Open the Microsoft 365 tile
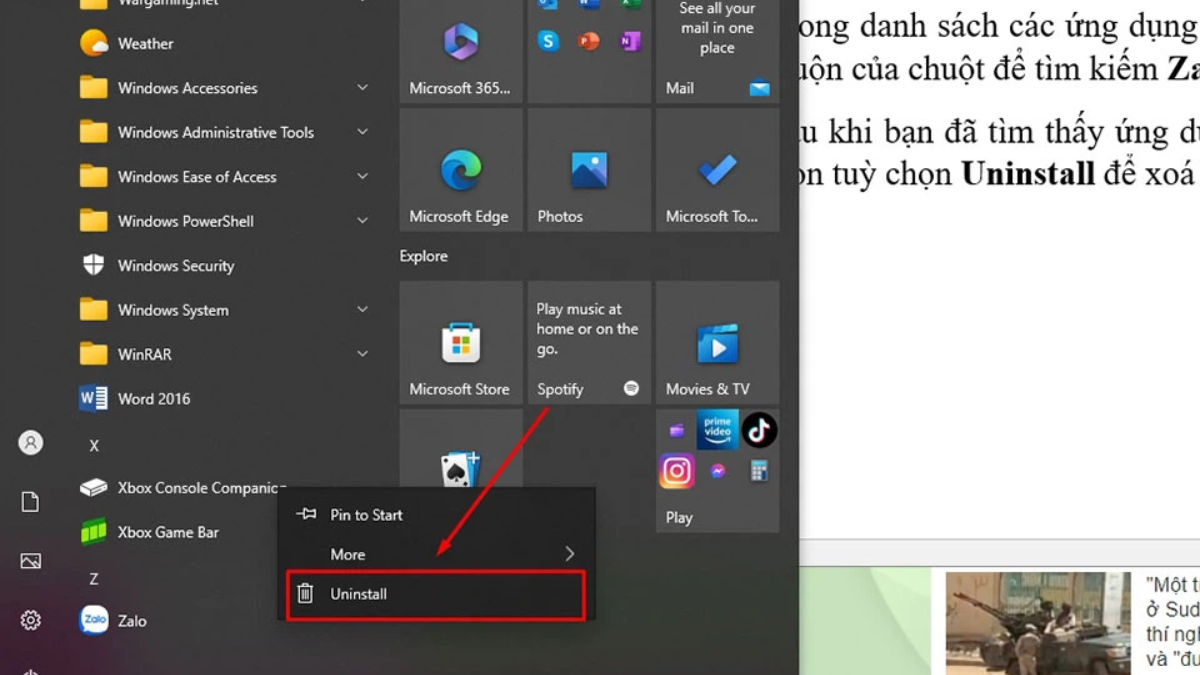 coord(460,51)
